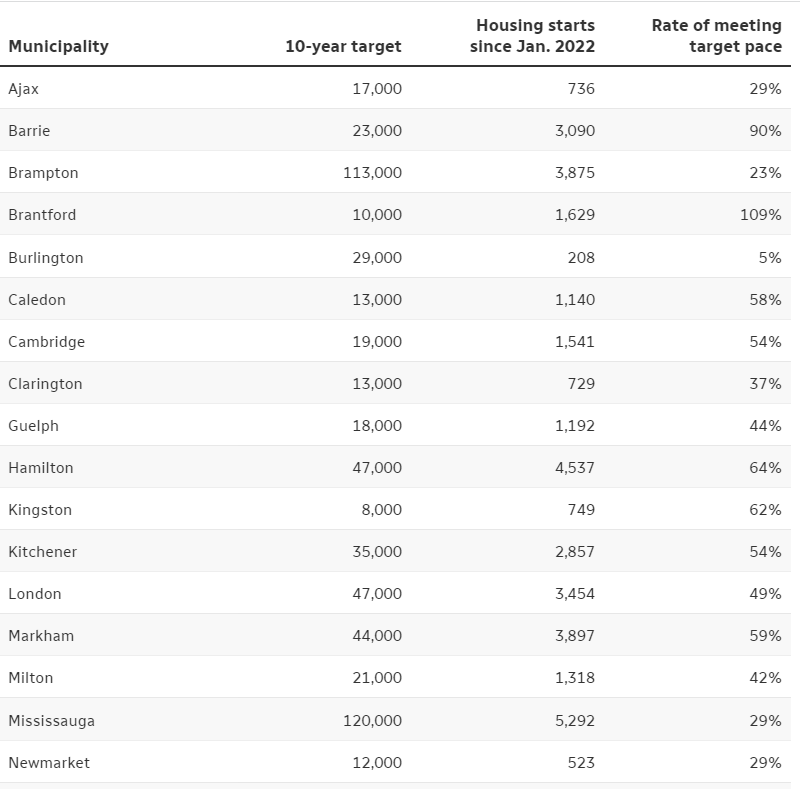Select the Cambridge row name
800x789 pixels.
(47, 342)
